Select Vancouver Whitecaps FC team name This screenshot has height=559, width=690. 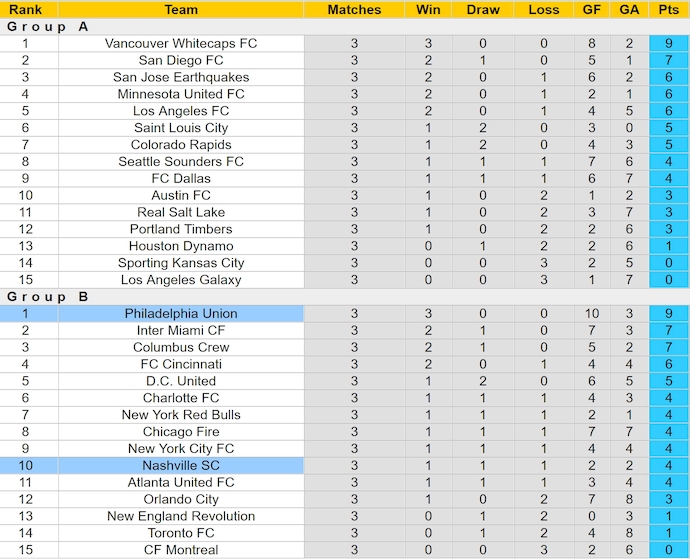[181, 43]
